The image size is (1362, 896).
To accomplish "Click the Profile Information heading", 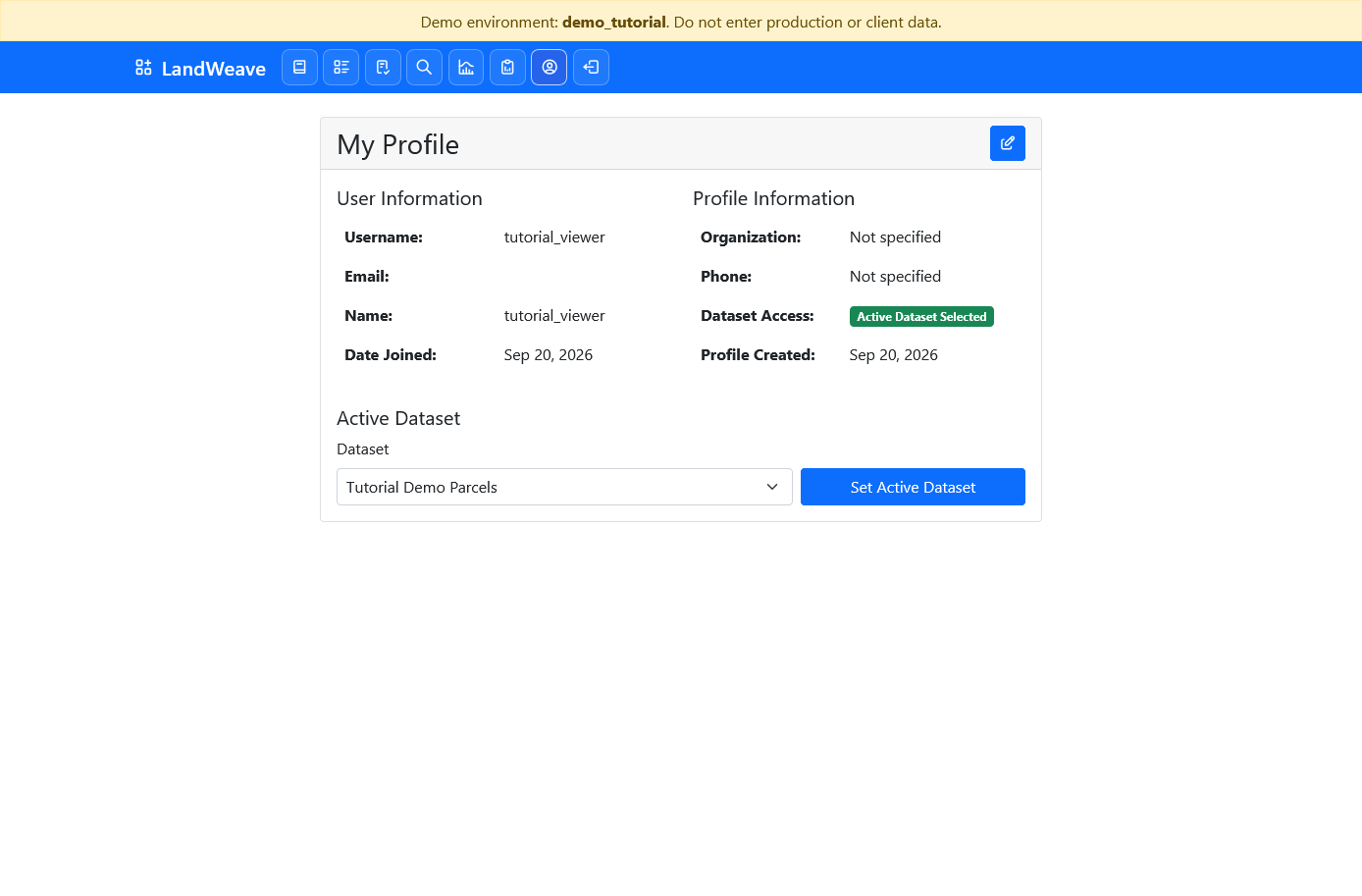I will (x=773, y=198).
